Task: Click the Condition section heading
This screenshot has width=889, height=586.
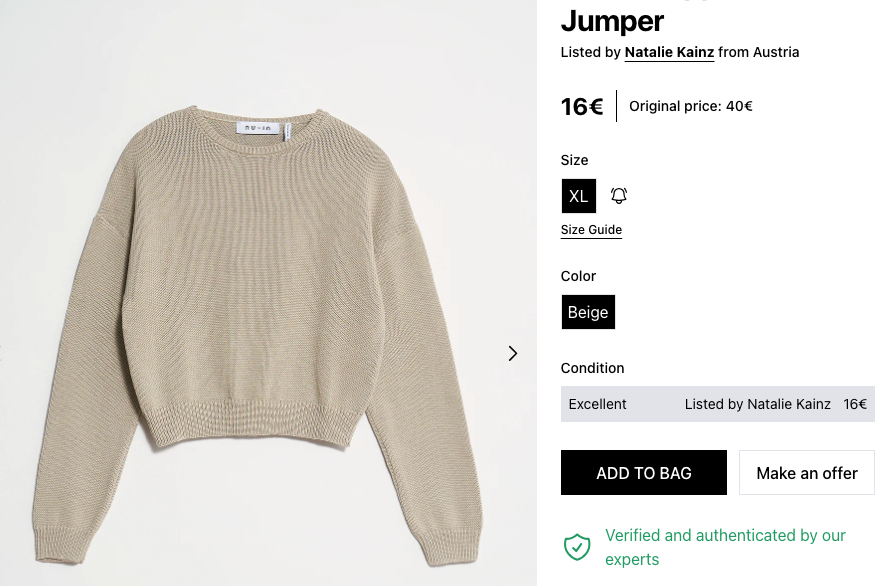Action: [x=593, y=368]
